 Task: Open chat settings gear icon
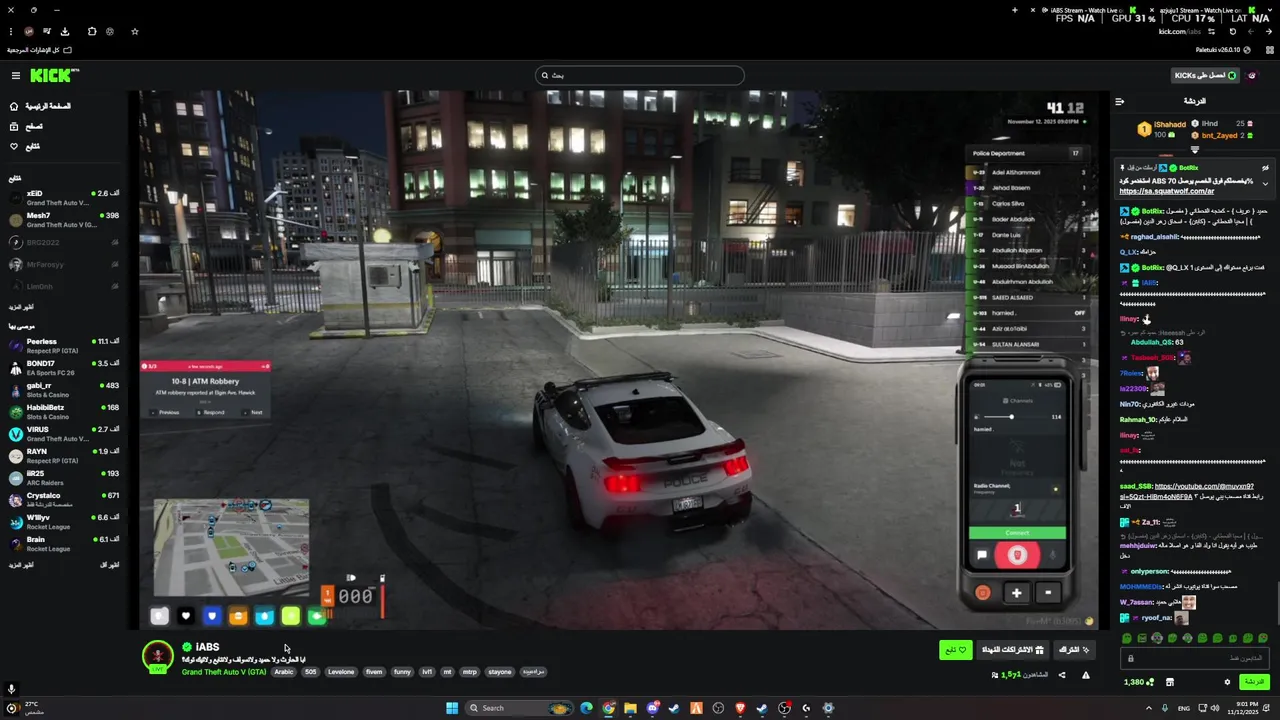click(x=1227, y=682)
